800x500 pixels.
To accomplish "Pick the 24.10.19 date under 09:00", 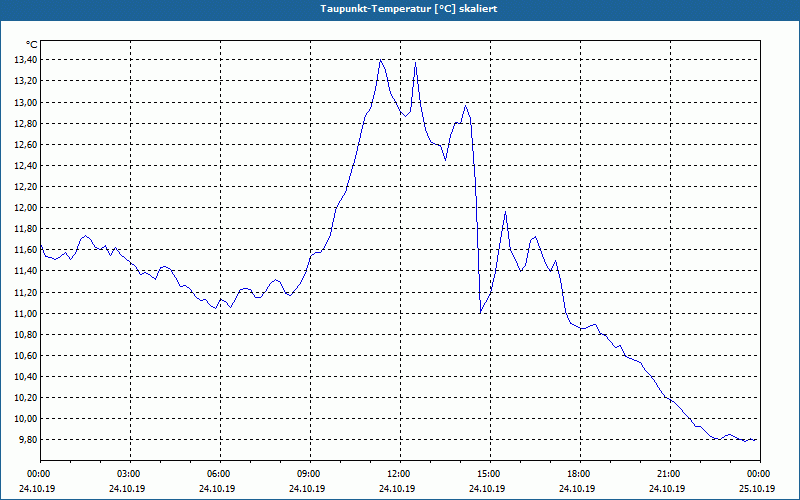I will tap(307, 488).
